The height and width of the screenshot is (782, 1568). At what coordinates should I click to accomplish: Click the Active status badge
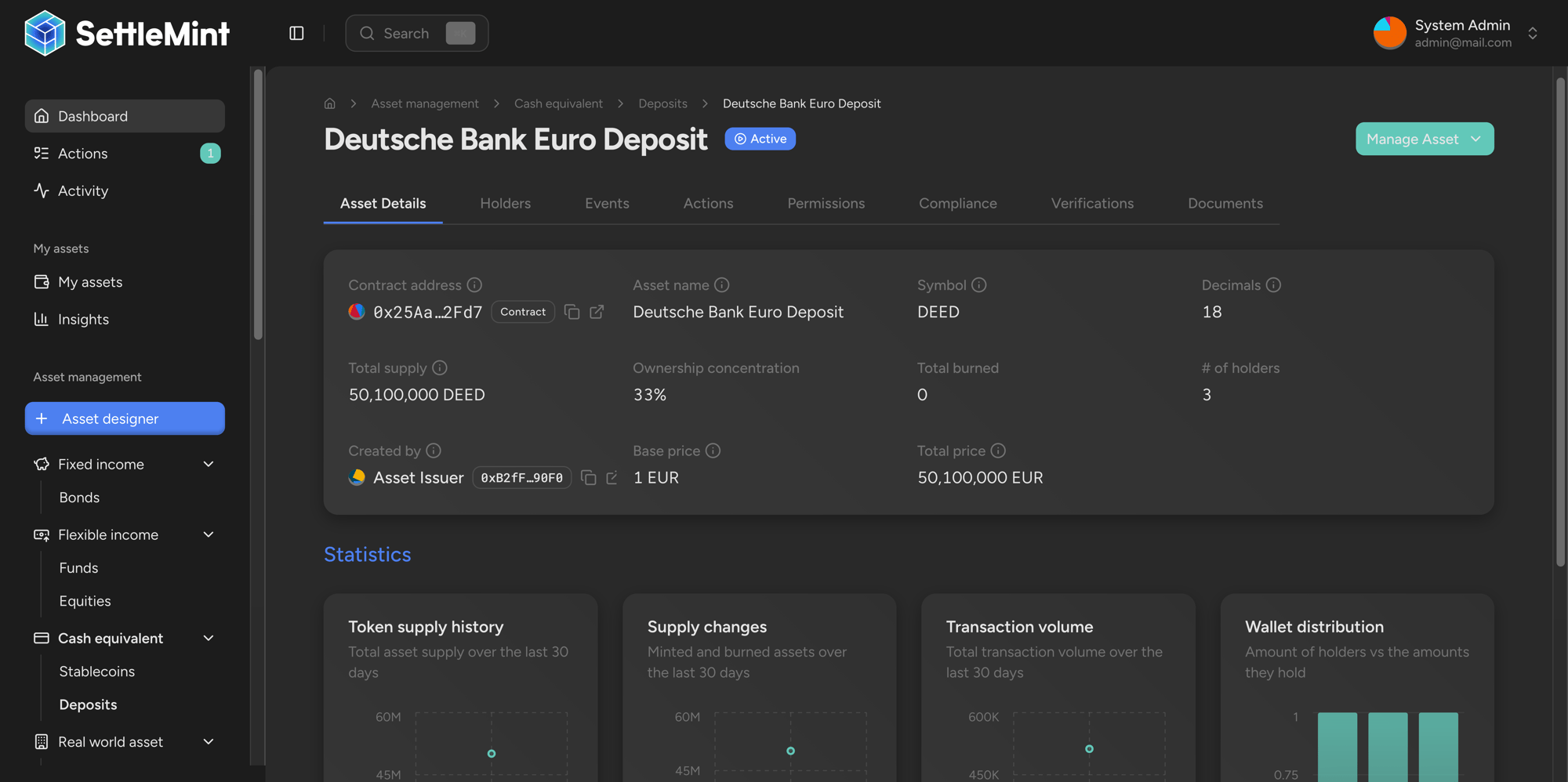(760, 139)
